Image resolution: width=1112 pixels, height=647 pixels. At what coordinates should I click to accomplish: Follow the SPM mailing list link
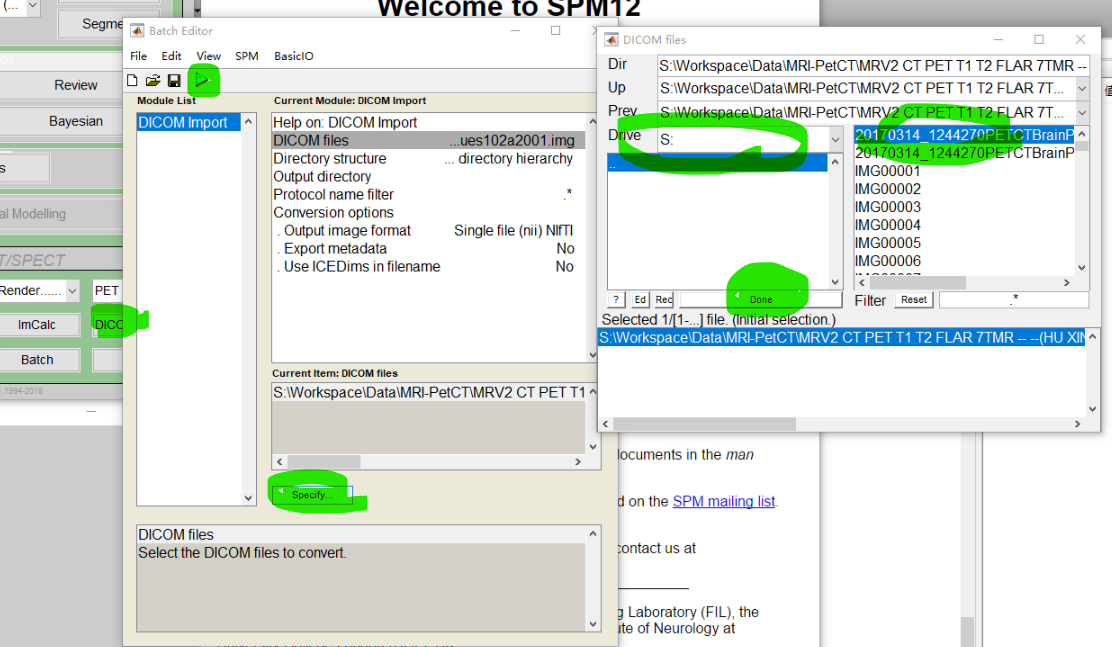point(723,501)
